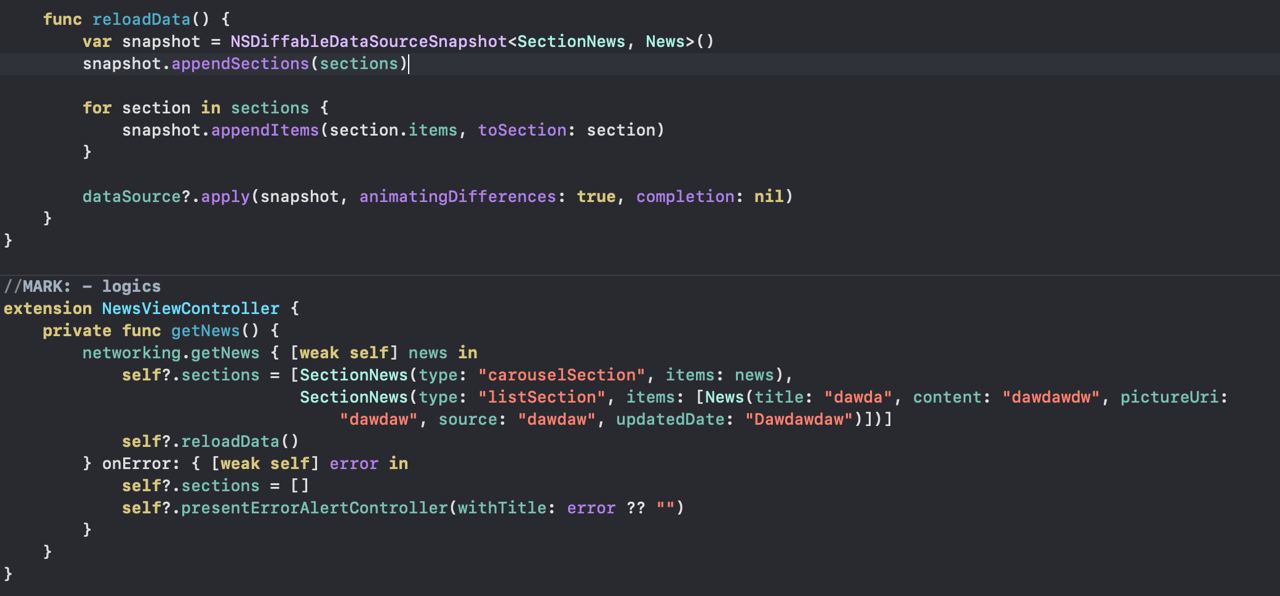Select the true keyword value
This screenshot has height=596, width=1280.
click(x=596, y=196)
